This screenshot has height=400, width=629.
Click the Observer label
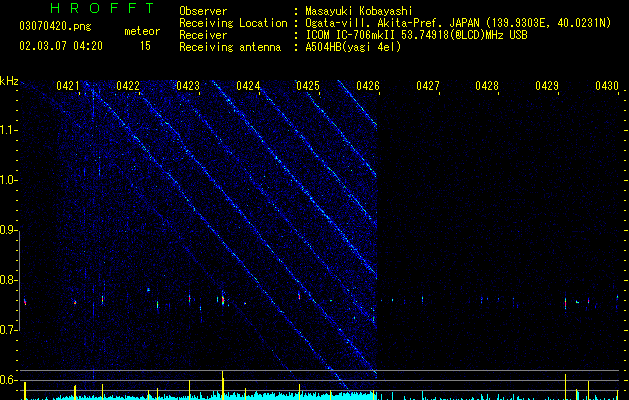[203, 11]
